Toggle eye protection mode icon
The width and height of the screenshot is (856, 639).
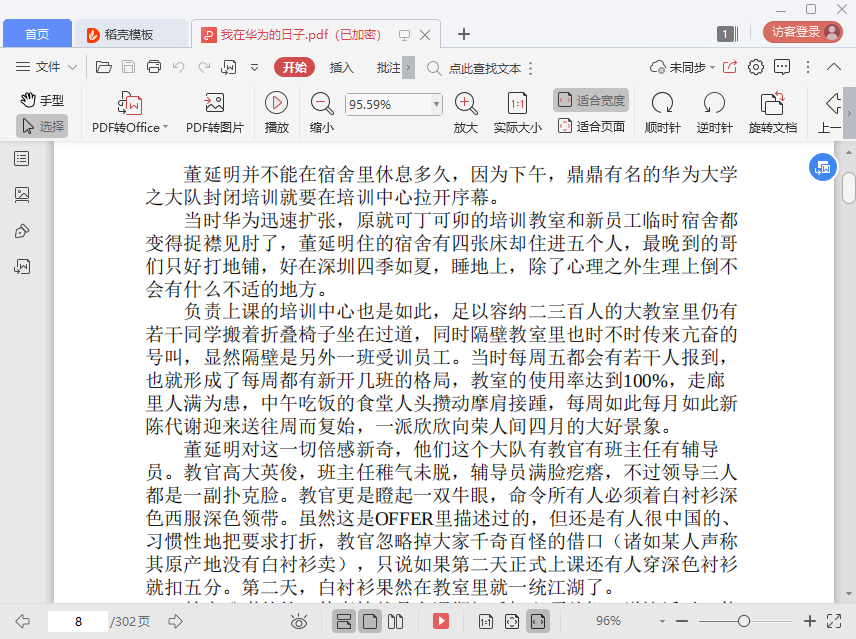click(x=299, y=622)
